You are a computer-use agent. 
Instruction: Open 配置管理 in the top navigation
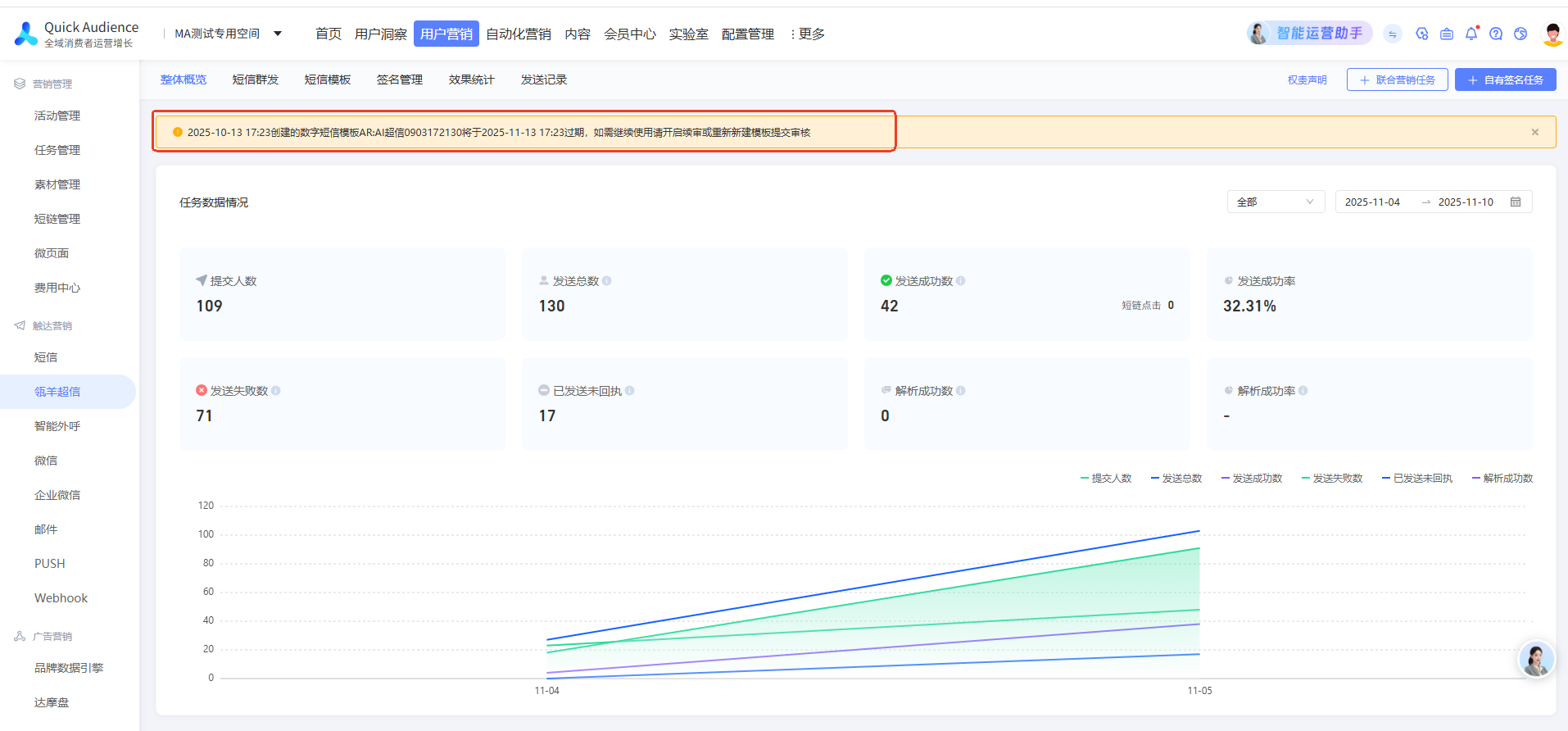tap(747, 34)
